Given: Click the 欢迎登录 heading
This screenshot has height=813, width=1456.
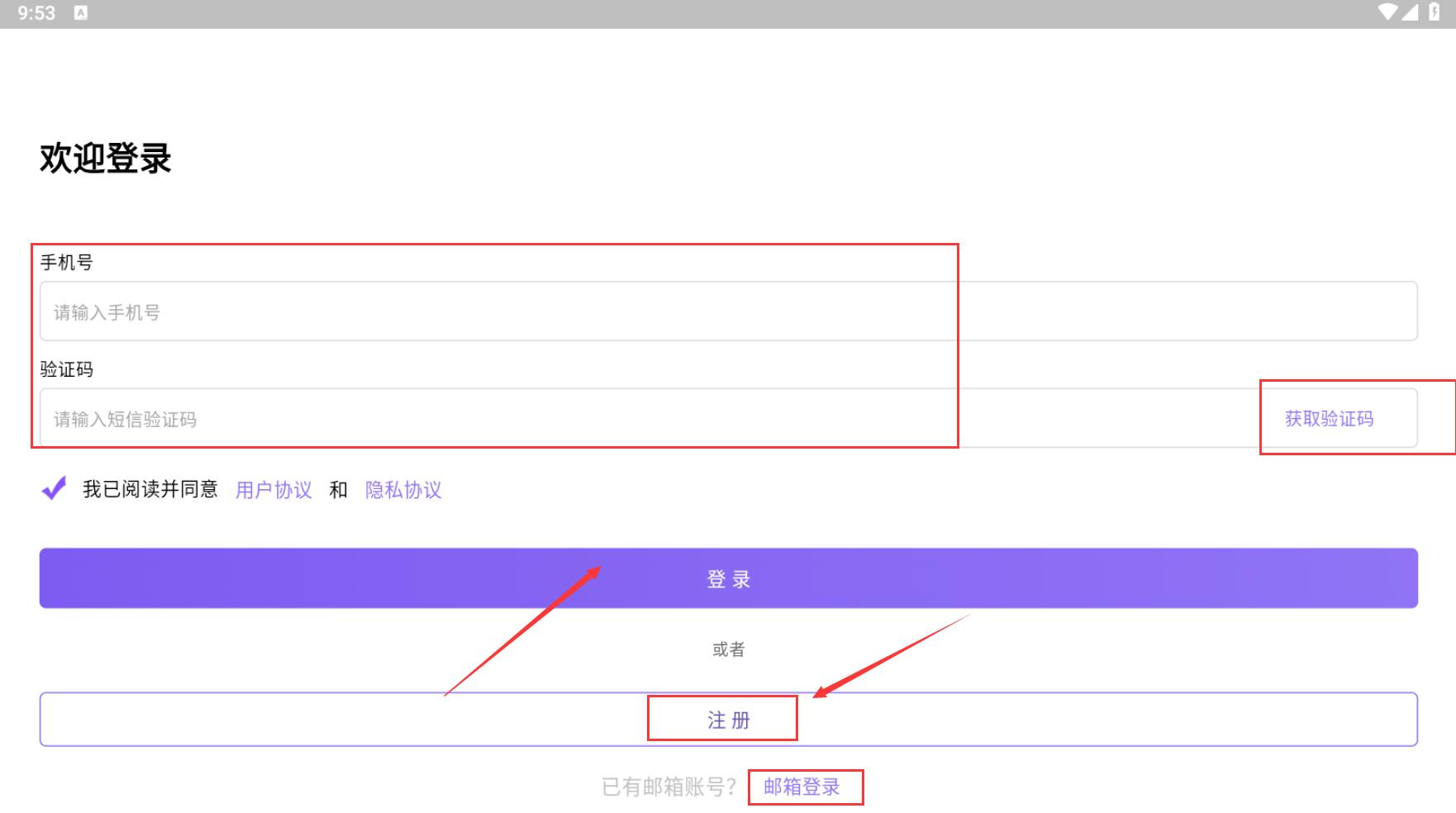Looking at the screenshot, I should tap(106, 158).
